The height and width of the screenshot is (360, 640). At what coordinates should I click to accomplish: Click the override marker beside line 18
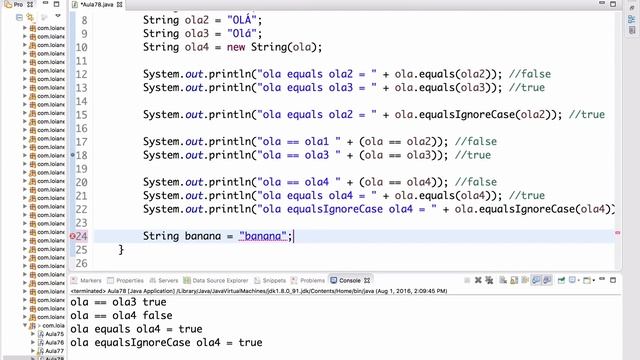pos(73,155)
